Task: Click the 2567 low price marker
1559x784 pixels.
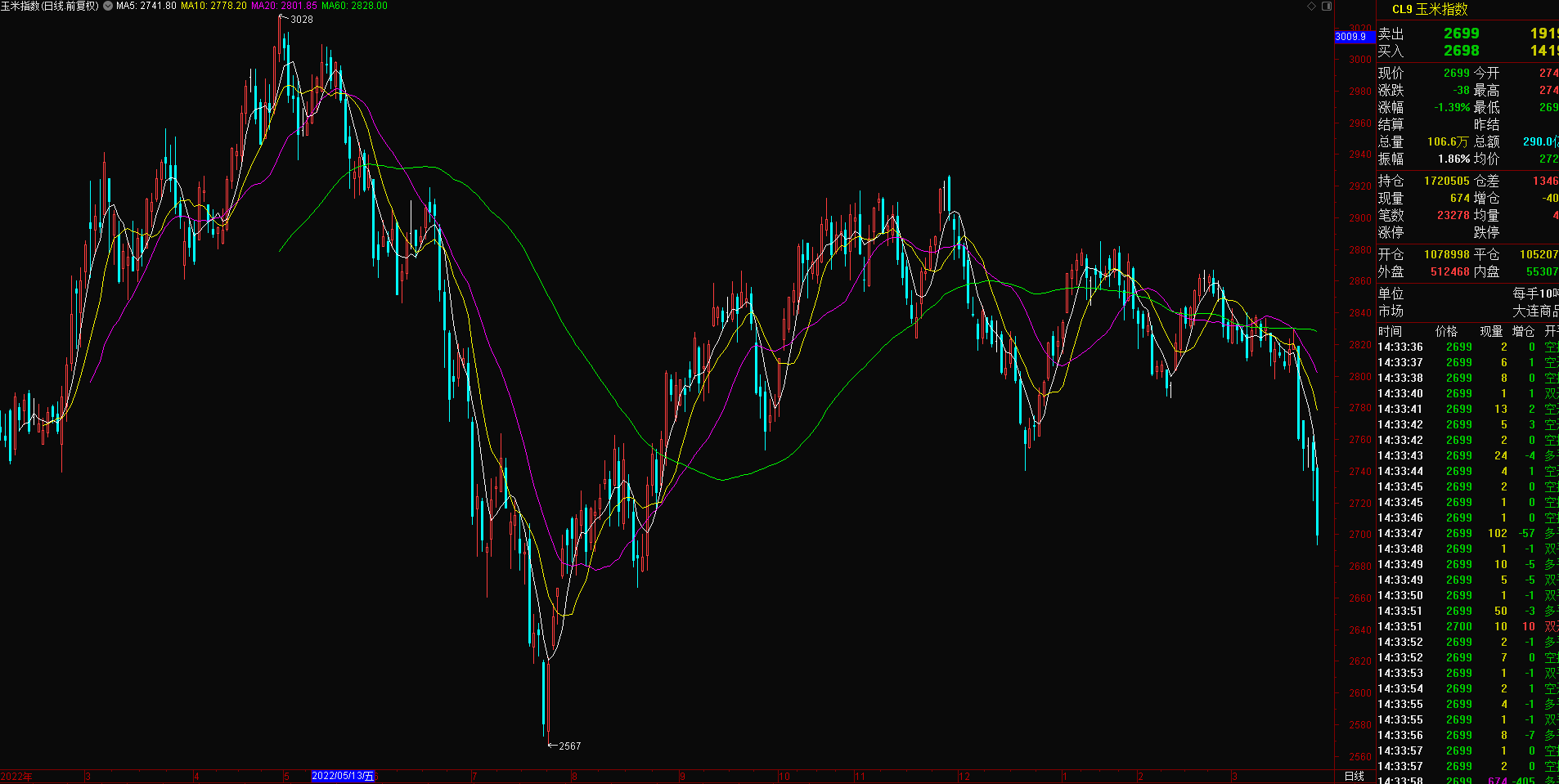Action: click(569, 746)
